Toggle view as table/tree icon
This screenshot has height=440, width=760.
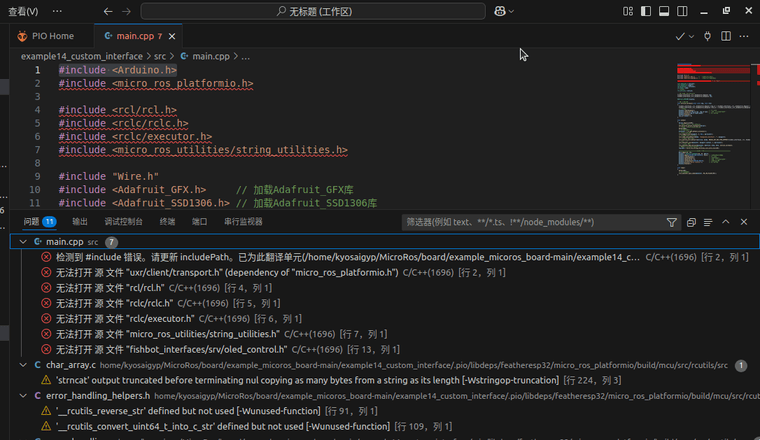click(708, 222)
